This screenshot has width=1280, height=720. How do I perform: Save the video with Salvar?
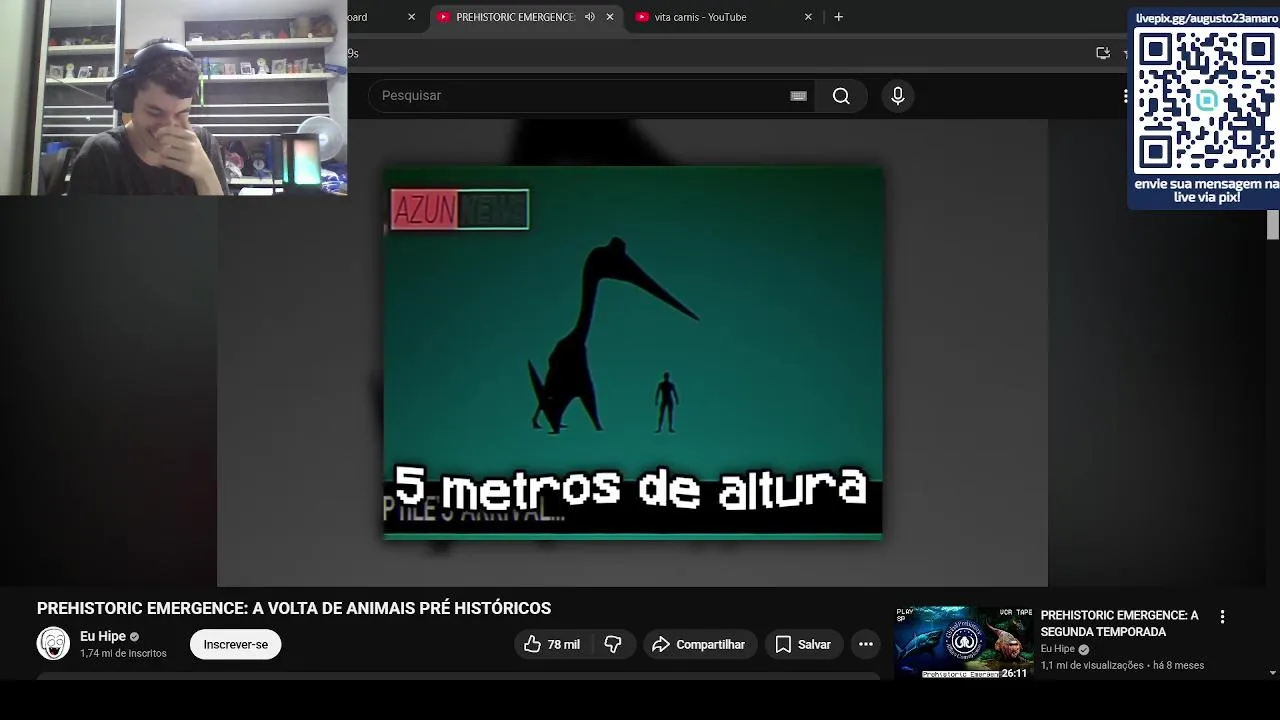(803, 645)
